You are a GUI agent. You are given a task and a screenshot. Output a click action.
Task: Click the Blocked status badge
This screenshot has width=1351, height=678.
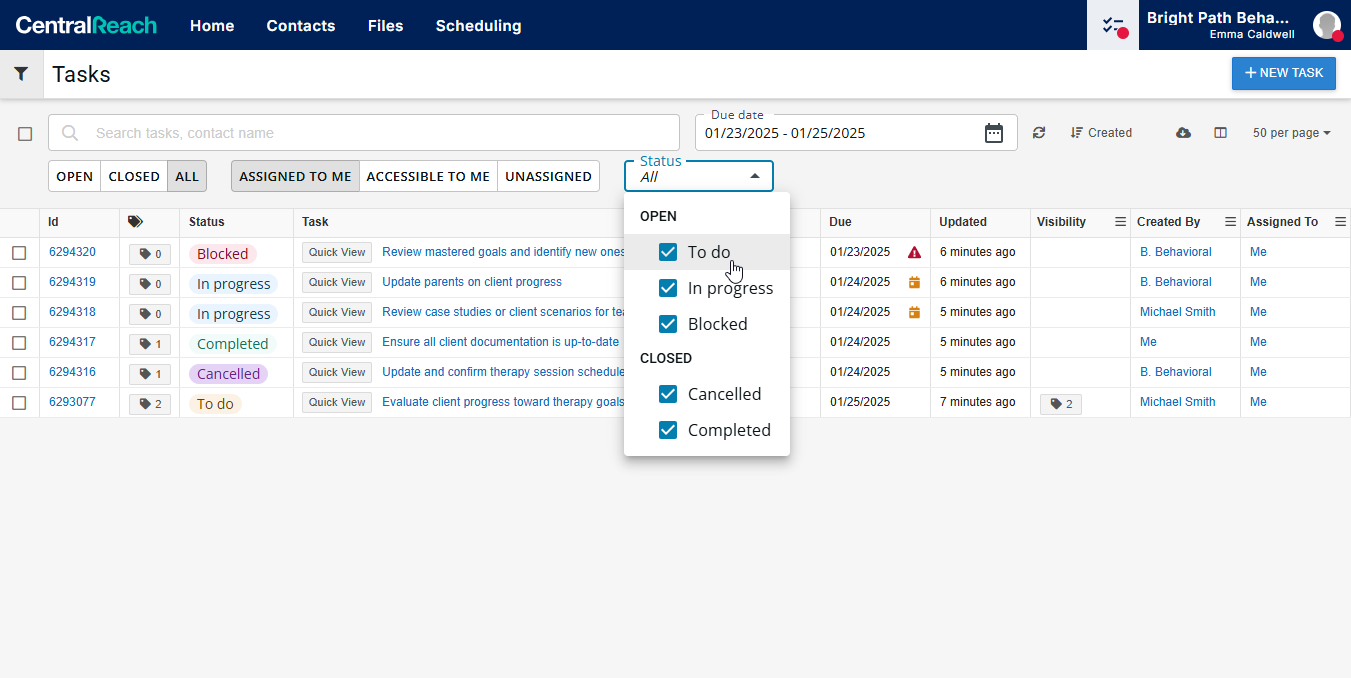(x=222, y=254)
